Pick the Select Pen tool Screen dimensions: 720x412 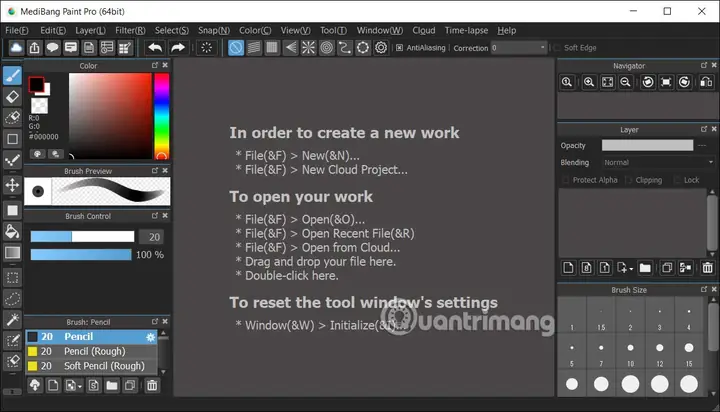click(x=12, y=340)
